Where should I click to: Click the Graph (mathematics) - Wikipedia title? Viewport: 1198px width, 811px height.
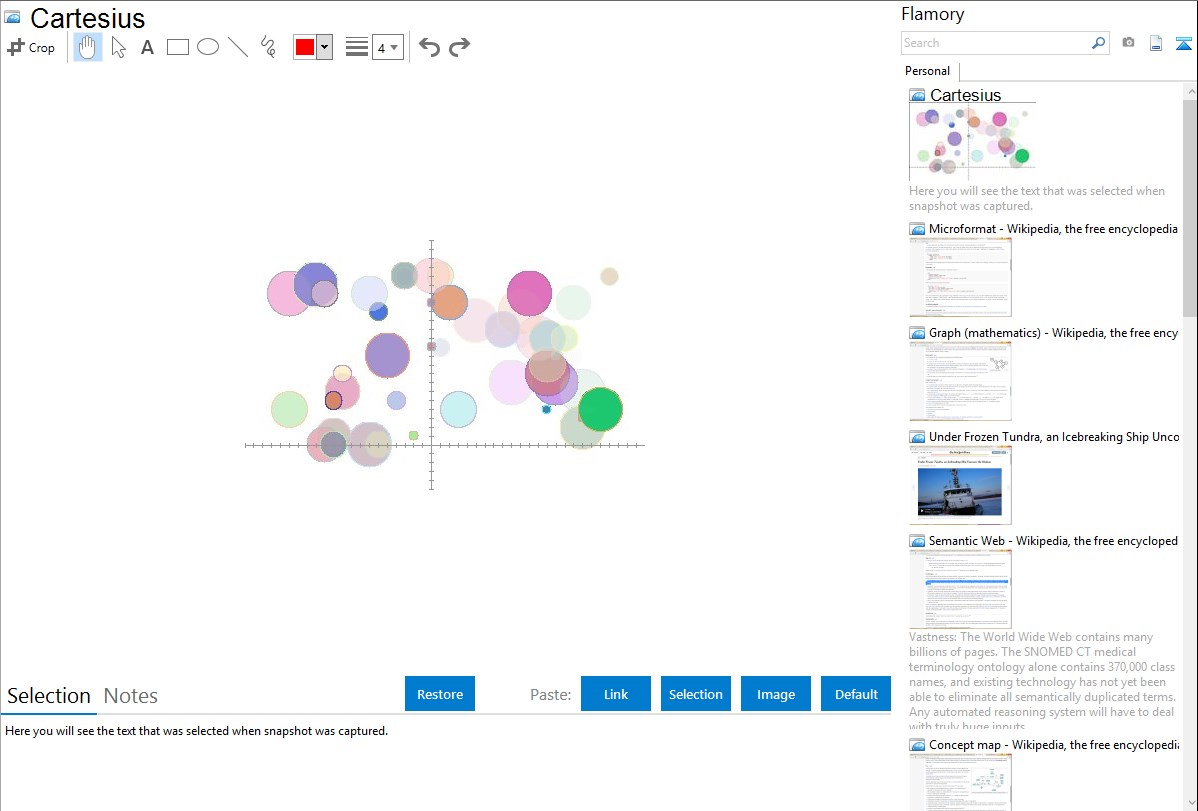click(x=1053, y=333)
